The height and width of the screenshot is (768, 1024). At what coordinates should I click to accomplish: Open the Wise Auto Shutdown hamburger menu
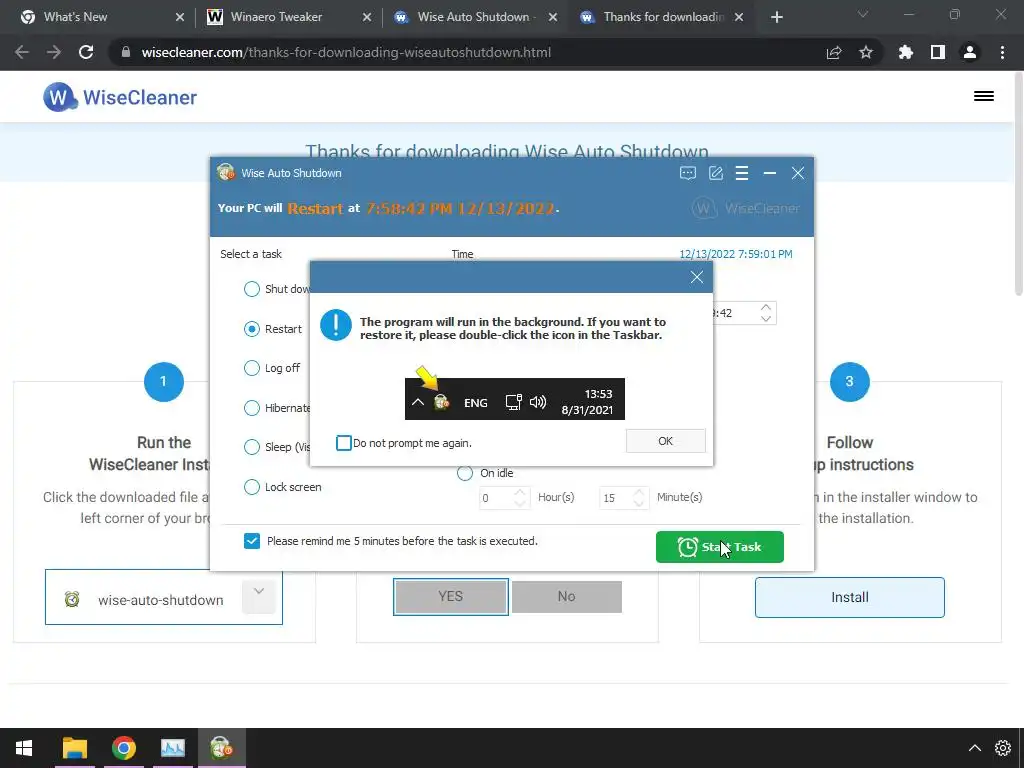click(x=742, y=173)
